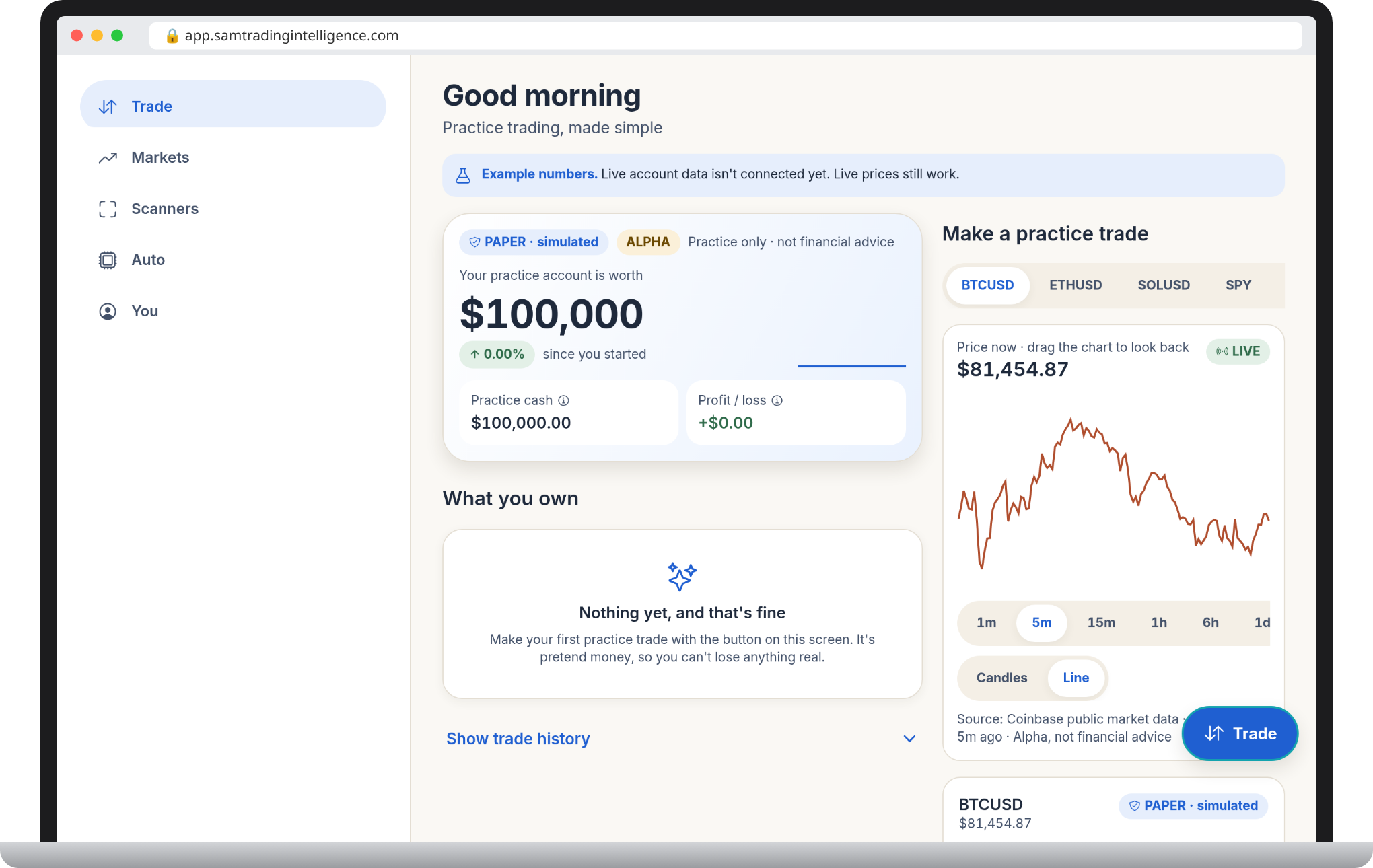1373x868 pixels.
Task: Click the LIVE signal indicator badge
Action: point(1238,351)
